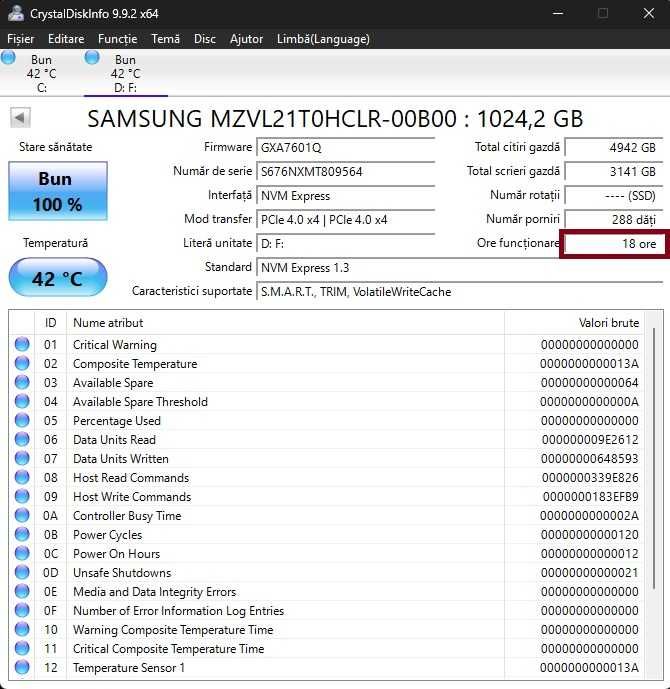Screen dimensions: 670x689
Task: Open the Fișier menu
Action: coord(20,39)
